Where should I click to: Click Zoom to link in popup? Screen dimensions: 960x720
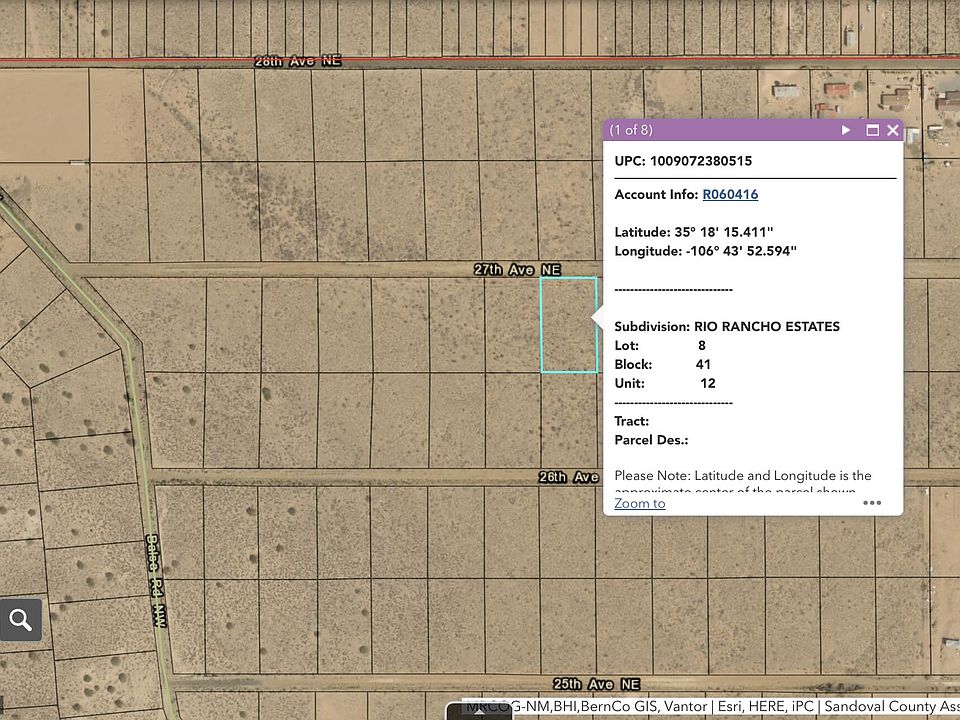point(640,503)
